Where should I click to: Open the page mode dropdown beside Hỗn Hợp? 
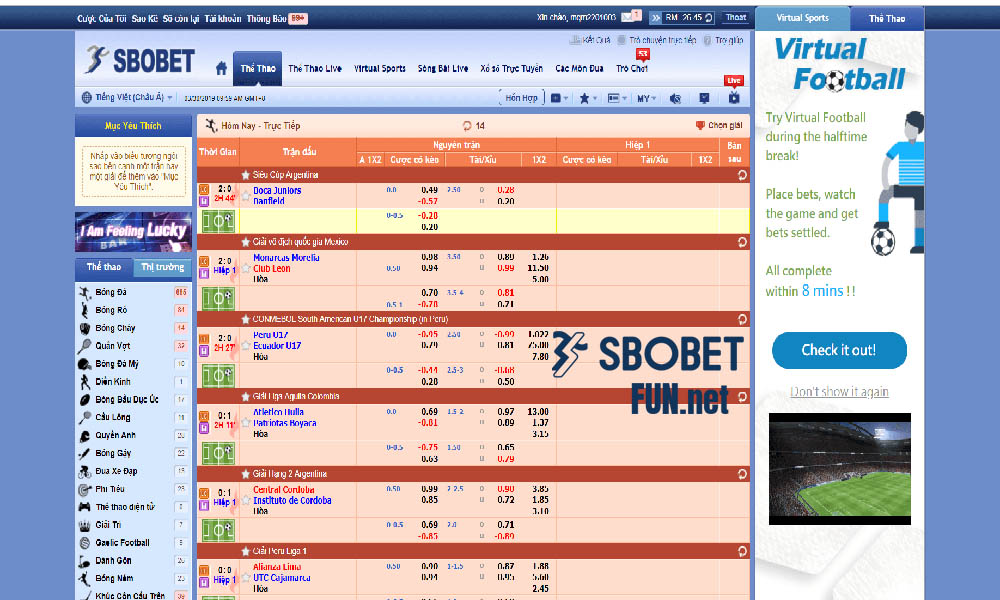(559, 98)
